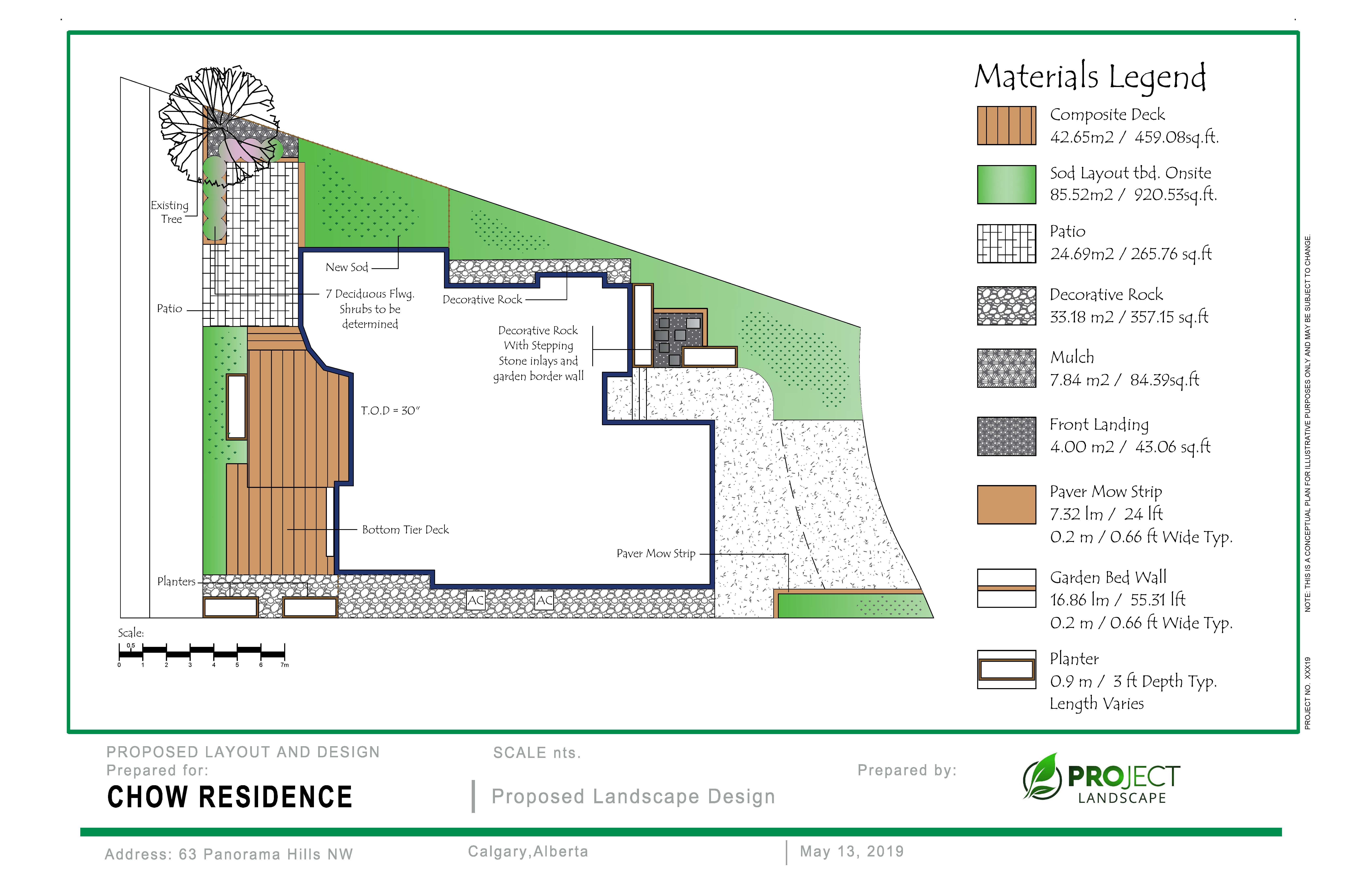Click the Planter legend swatch
This screenshot has width=1372, height=890.
(1006, 670)
